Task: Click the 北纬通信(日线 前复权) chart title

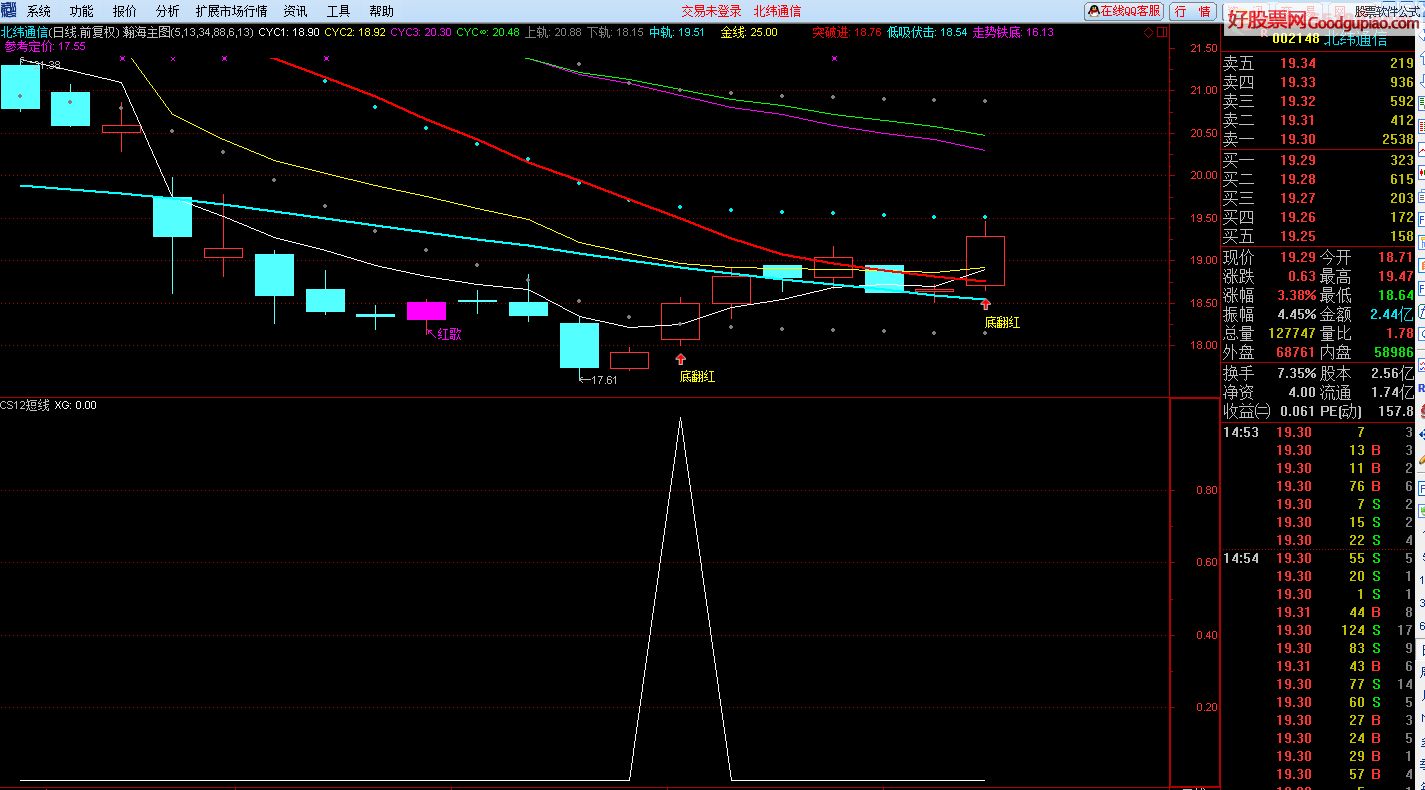Action: (x=61, y=32)
